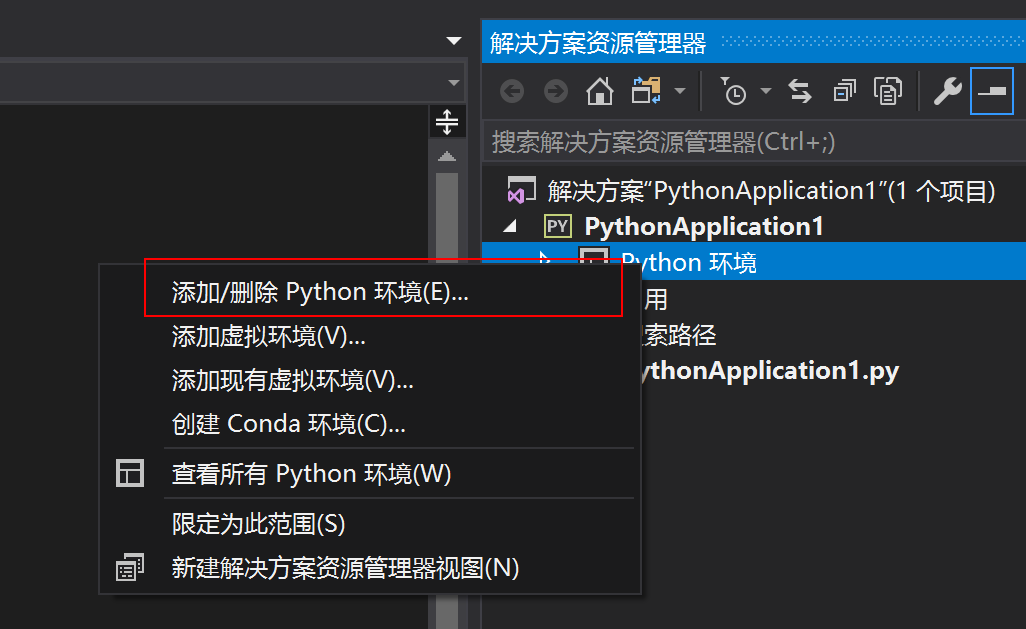Choose 限定为此范围(S) menu entry
The width and height of the screenshot is (1026, 629).
pyautogui.click(x=370, y=524)
